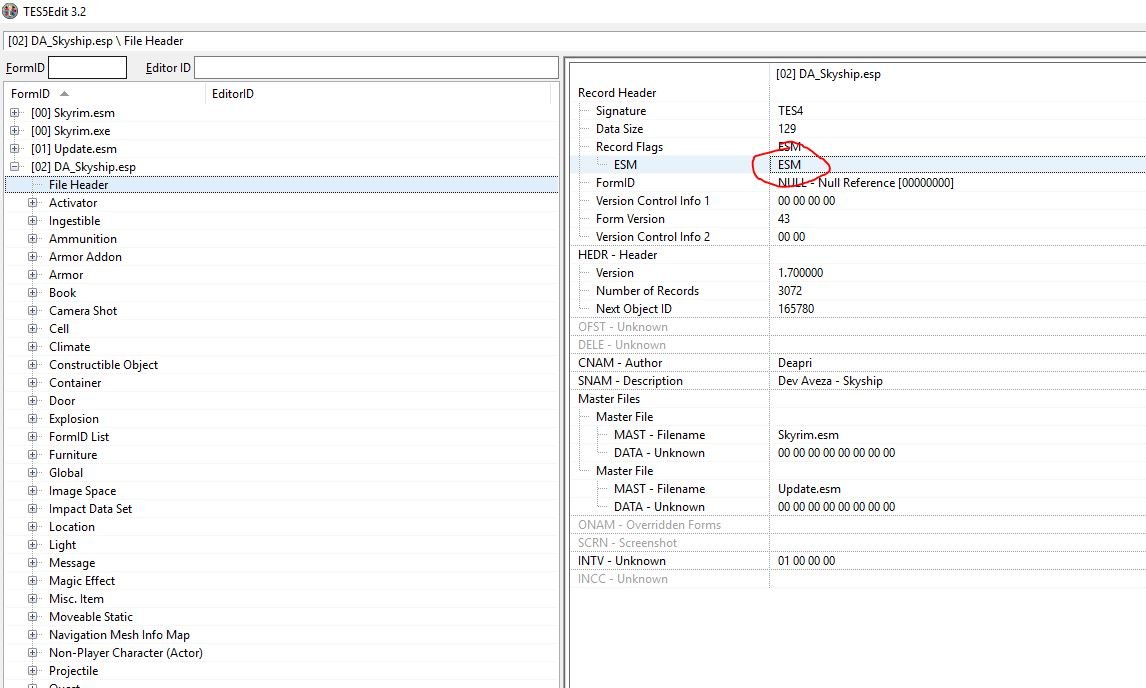The height and width of the screenshot is (688, 1146).
Task: Sort by the EditorID column header
Action: (232, 94)
